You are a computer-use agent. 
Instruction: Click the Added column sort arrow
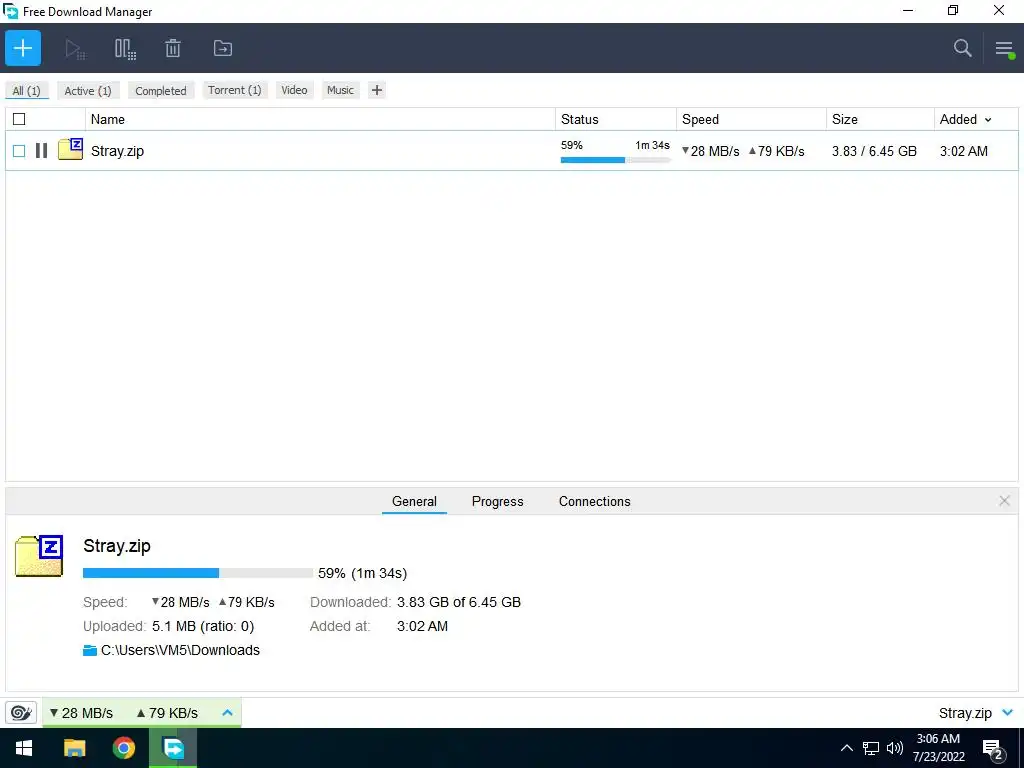(x=988, y=120)
